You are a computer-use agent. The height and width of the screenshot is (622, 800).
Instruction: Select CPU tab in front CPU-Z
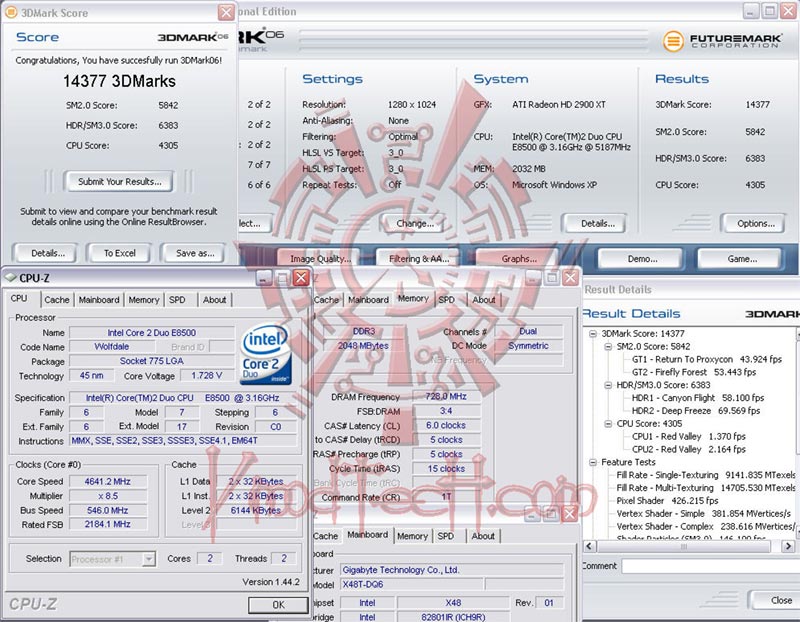[x=19, y=298]
